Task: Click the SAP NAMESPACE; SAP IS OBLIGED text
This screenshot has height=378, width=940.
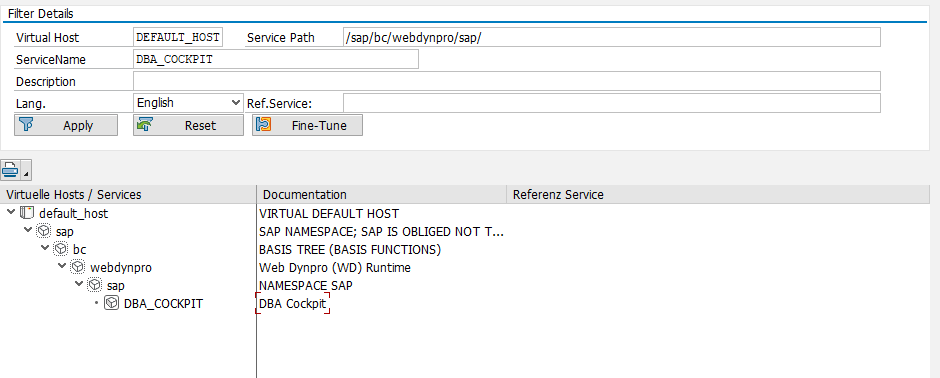Action: click(381, 232)
